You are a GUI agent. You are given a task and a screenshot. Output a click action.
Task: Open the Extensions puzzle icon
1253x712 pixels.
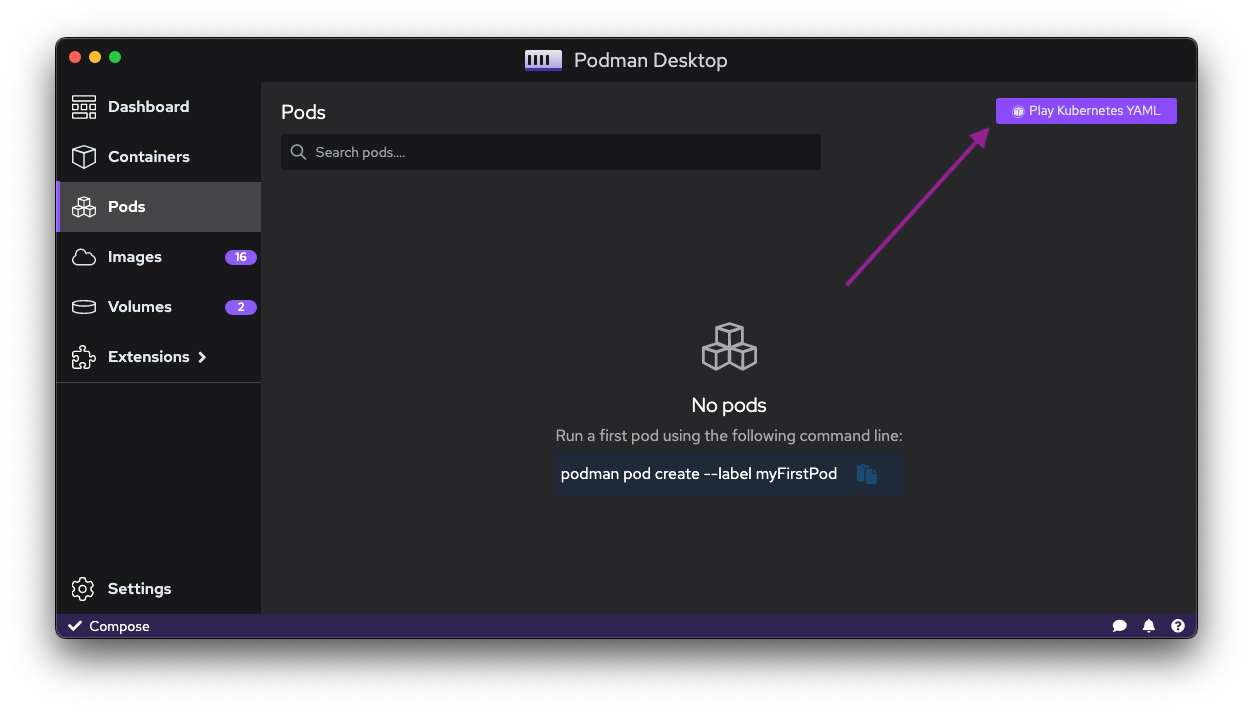coord(83,356)
